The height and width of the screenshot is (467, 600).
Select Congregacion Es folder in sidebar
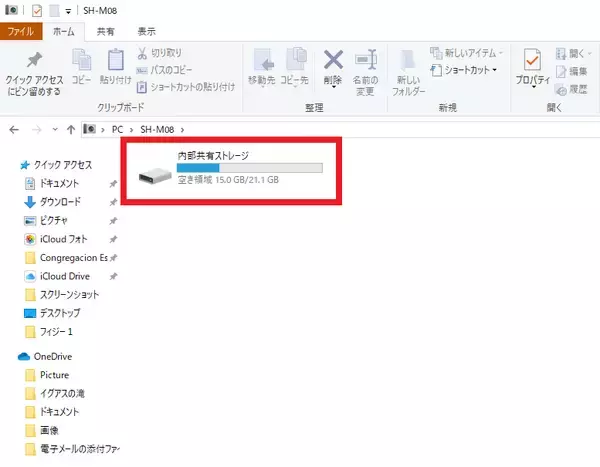(x=74, y=258)
